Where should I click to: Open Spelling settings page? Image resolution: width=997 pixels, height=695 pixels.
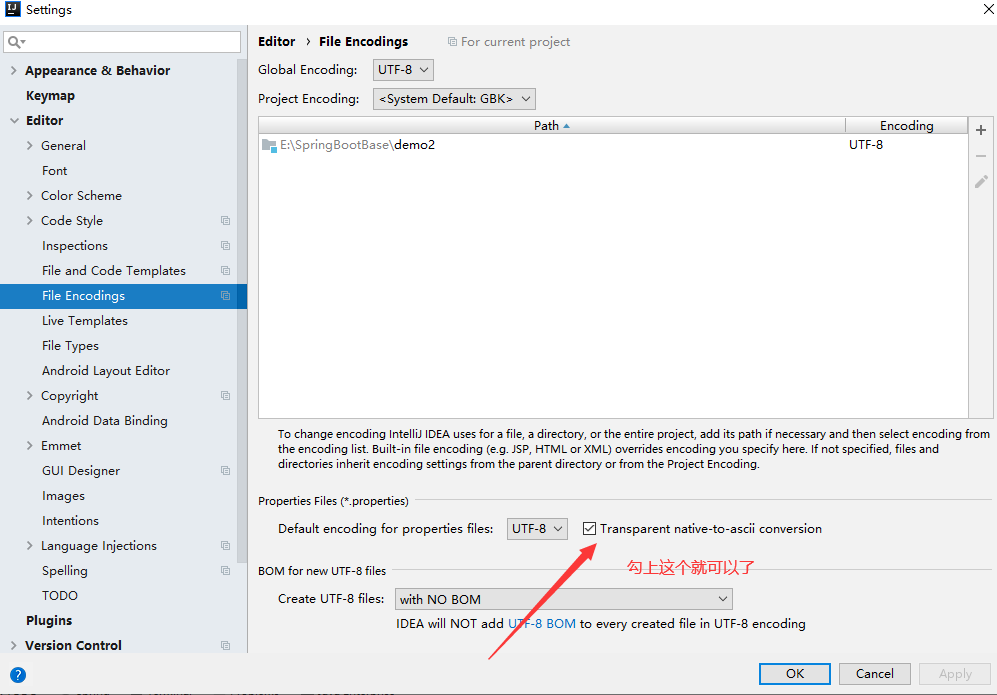[65, 571]
